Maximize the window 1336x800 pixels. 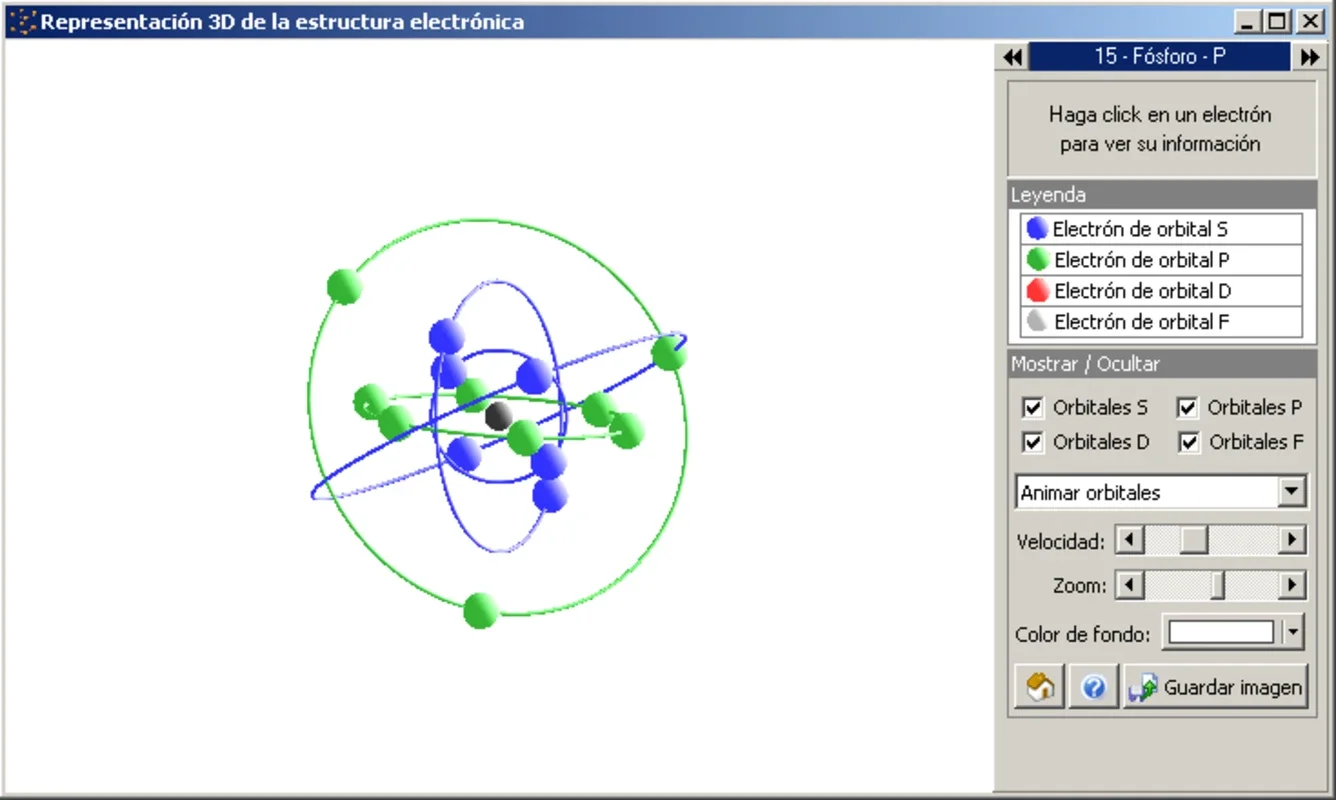[x=1277, y=21]
